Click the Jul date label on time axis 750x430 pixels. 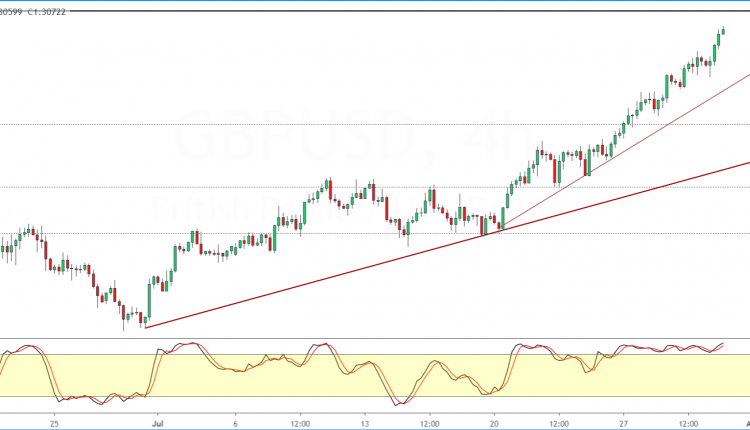coord(157,424)
